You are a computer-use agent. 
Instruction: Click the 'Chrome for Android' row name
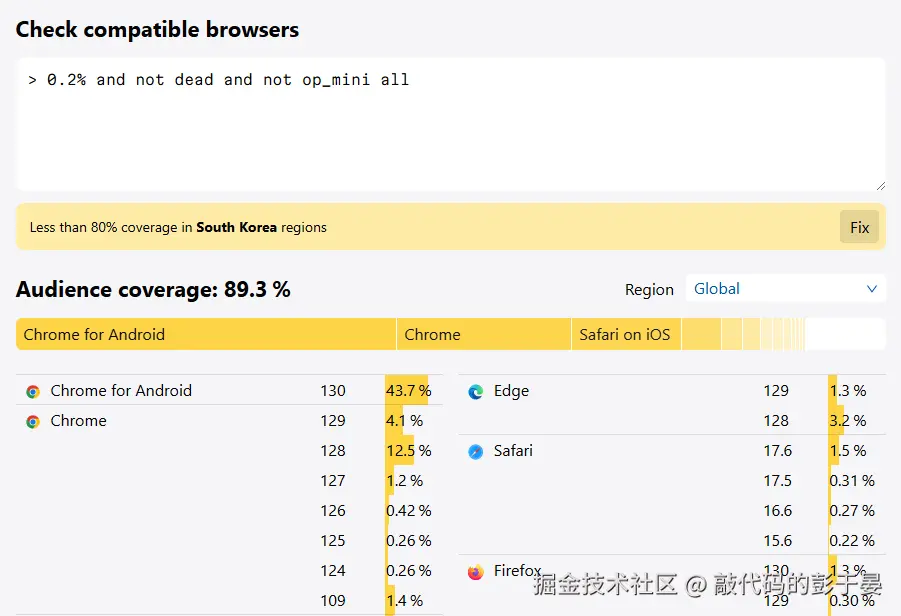click(x=121, y=391)
